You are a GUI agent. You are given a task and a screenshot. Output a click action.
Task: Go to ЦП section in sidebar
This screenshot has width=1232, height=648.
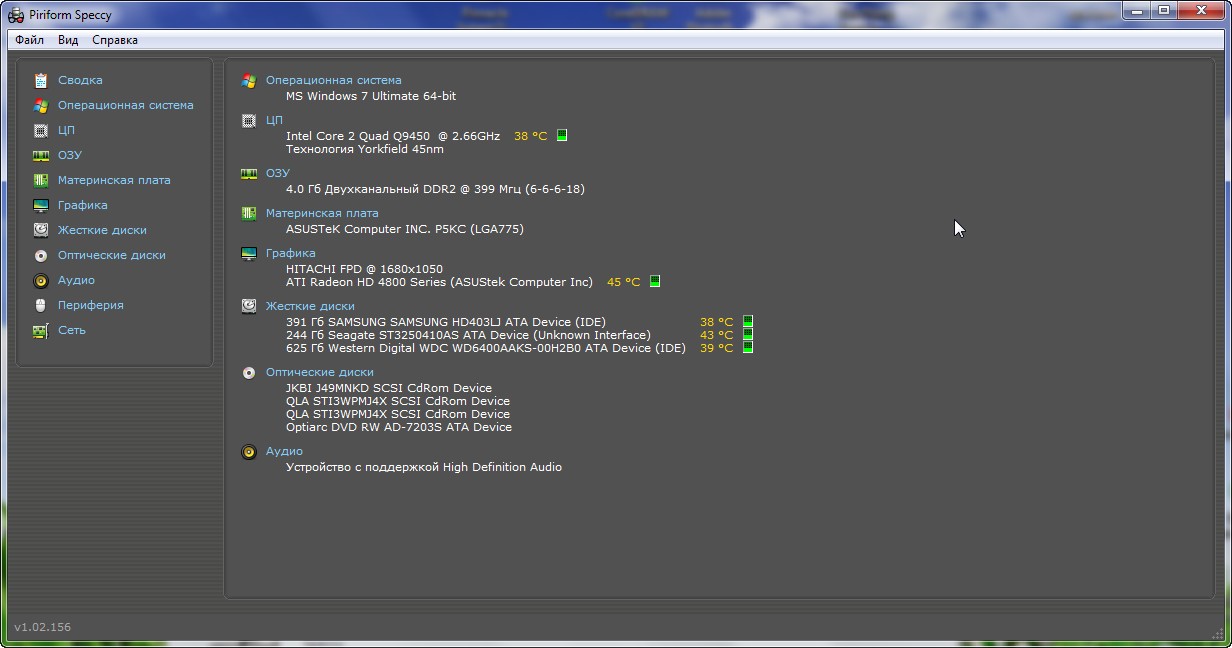[66, 130]
